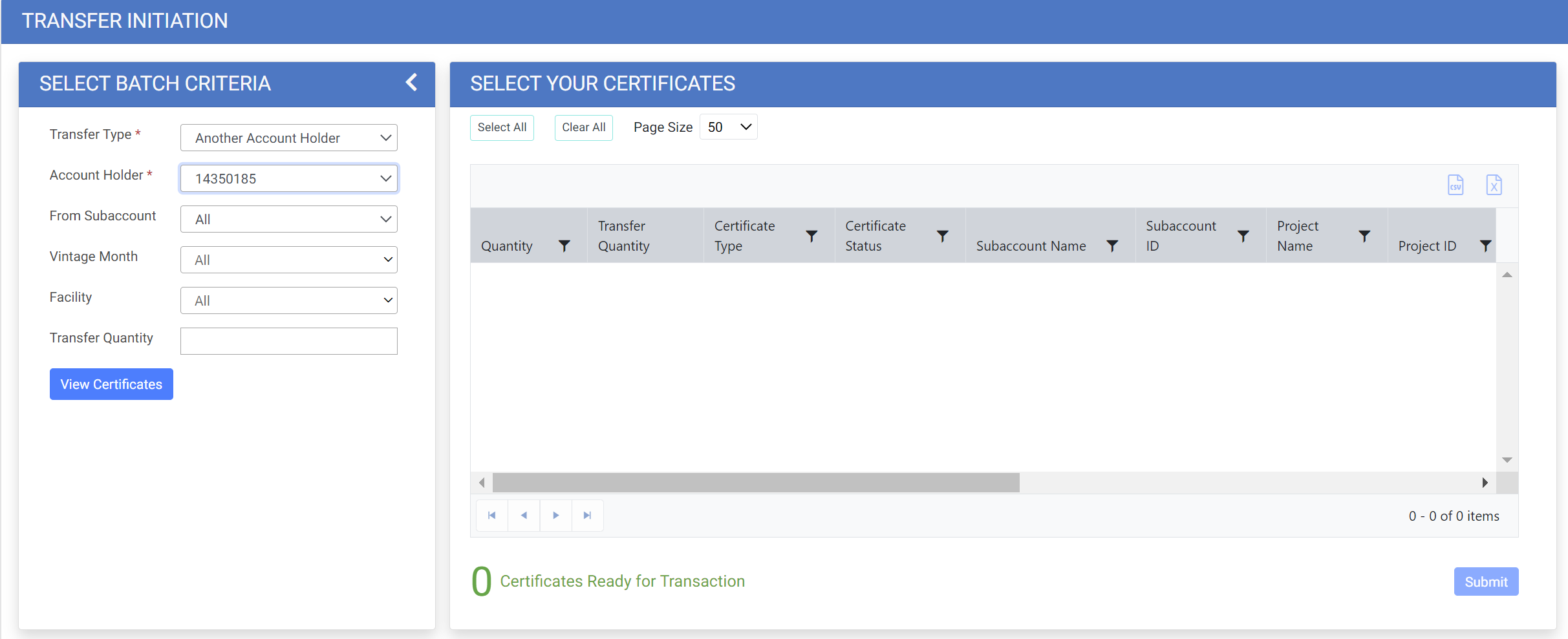Screen dimensions: 1568x639
Task: Open the Project ID filter icon
Action: tap(1485, 246)
